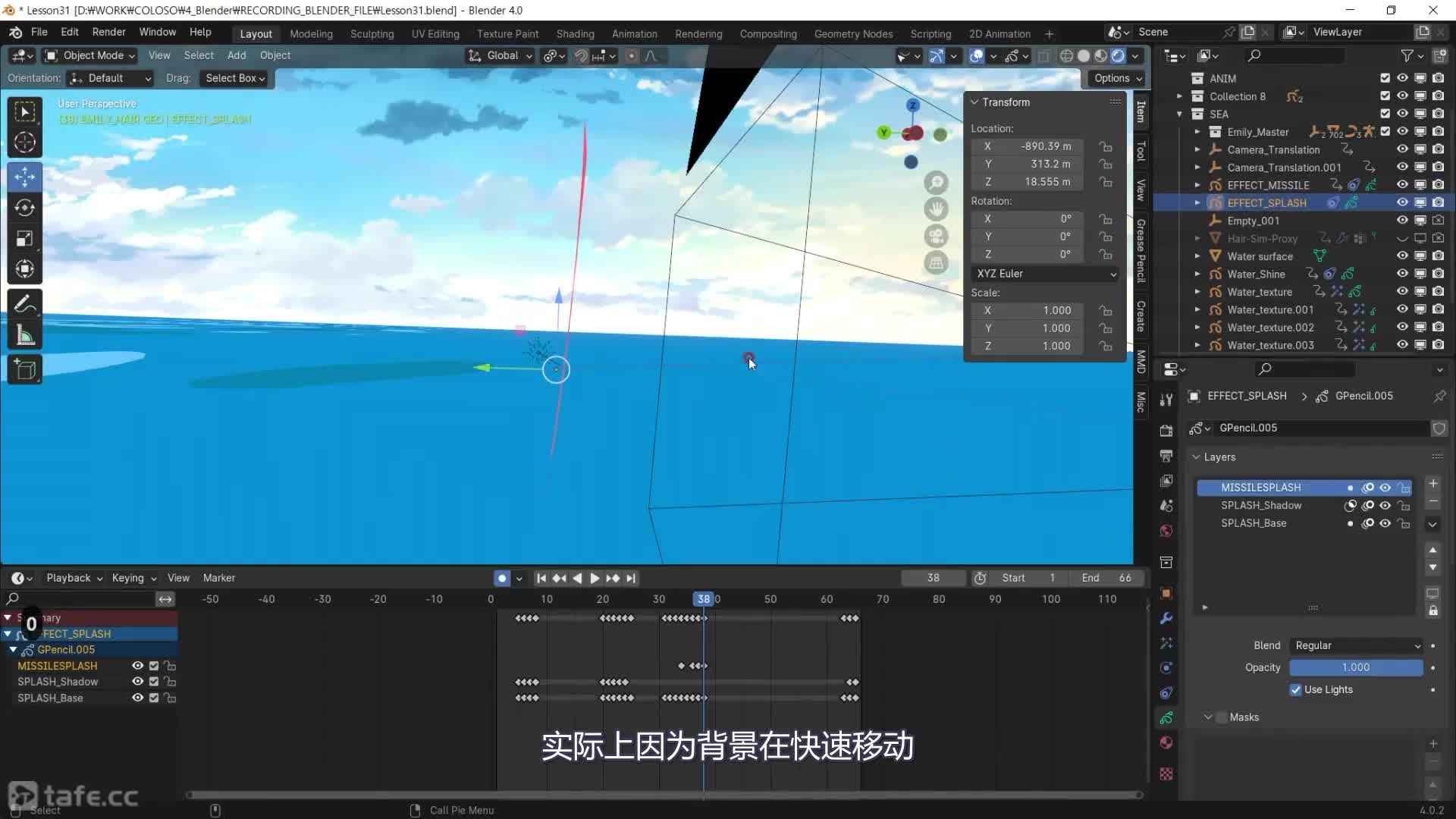1456x819 pixels.
Task: Adjust the Opacity slider
Action: 1355,667
